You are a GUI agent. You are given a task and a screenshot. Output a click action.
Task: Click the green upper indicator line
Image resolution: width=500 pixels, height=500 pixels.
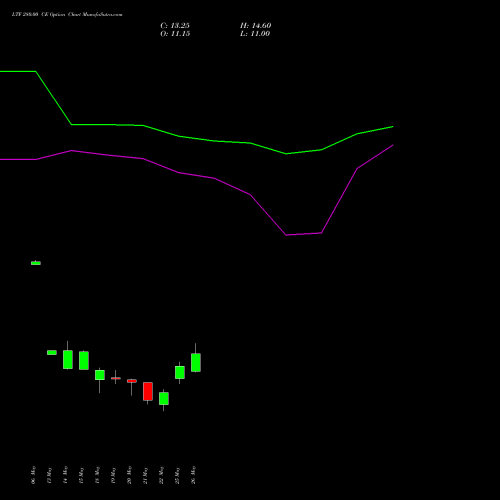tap(214, 141)
